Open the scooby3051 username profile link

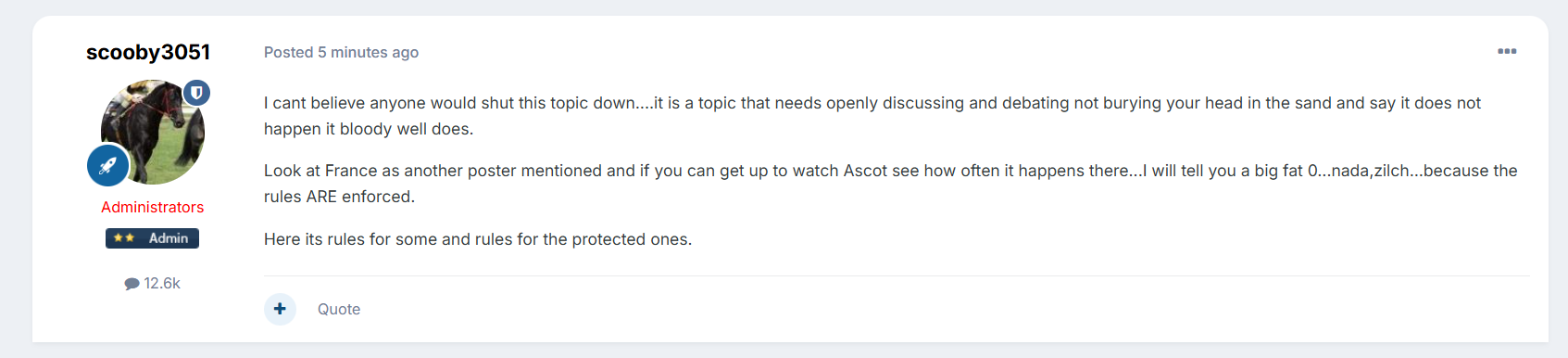[148, 52]
